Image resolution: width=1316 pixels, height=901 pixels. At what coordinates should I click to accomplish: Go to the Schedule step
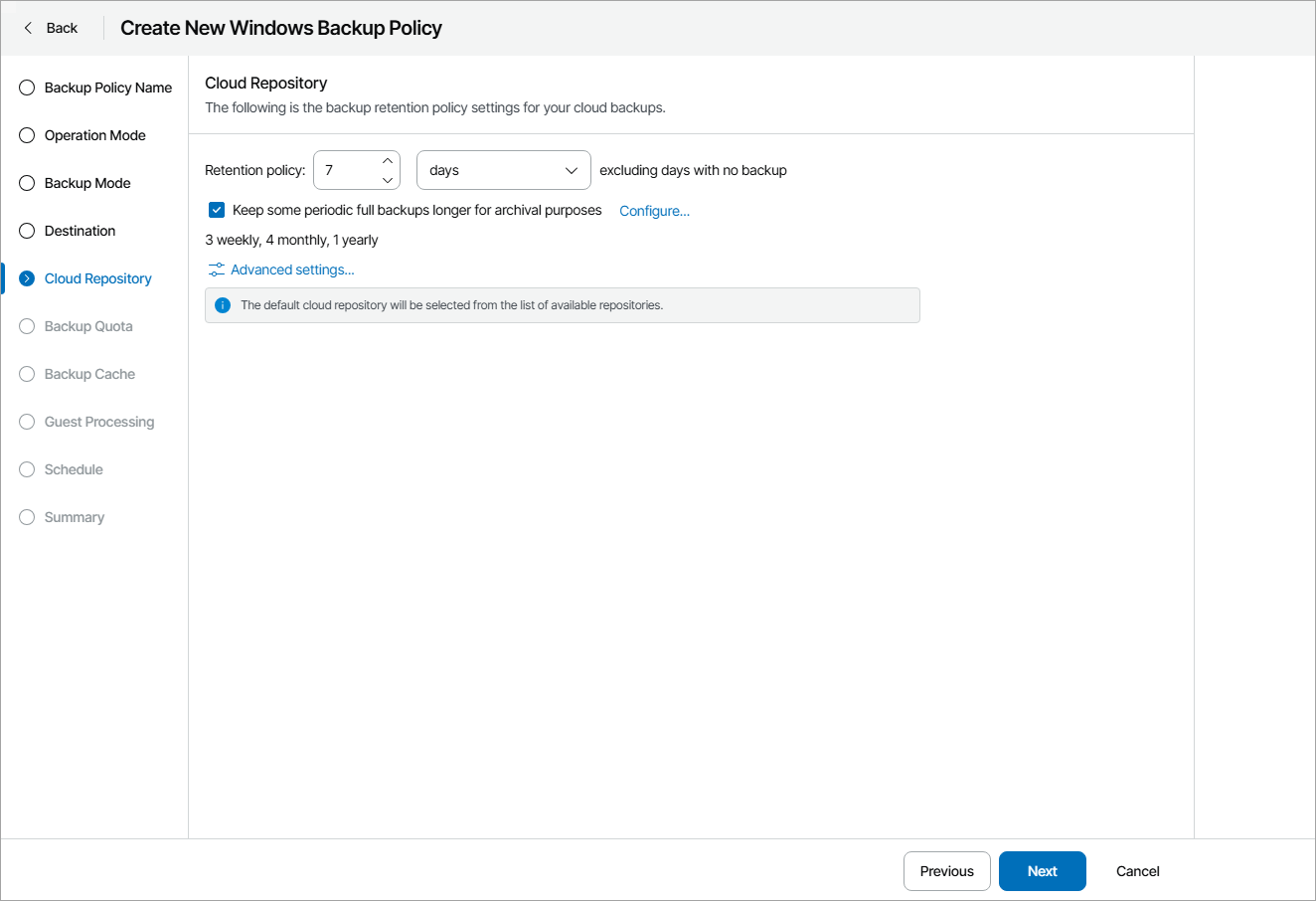74,469
